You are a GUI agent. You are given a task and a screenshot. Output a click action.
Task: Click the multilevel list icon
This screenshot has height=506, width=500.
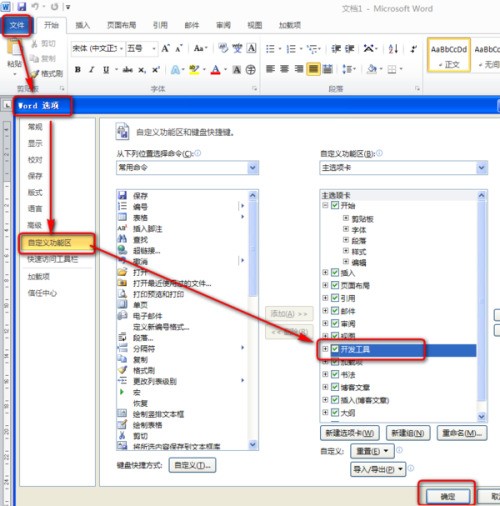[x=312, y=49]
